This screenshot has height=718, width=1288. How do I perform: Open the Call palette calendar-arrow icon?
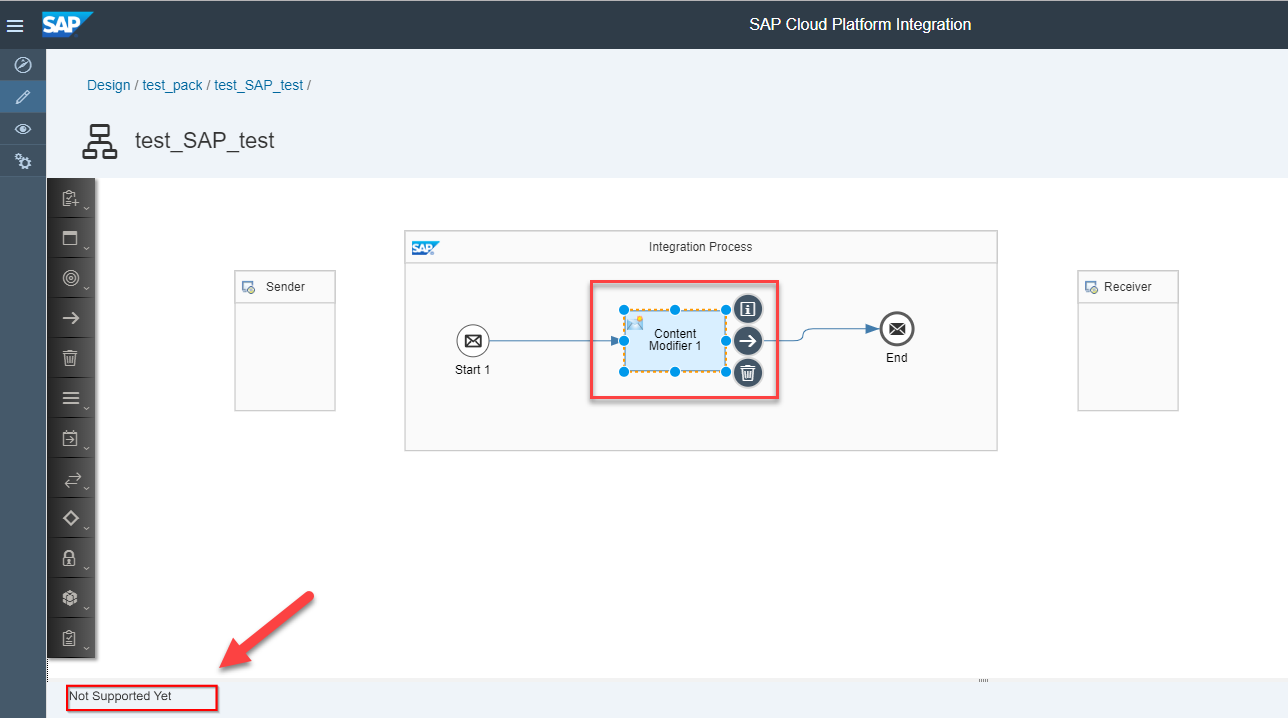pos(71,438)
